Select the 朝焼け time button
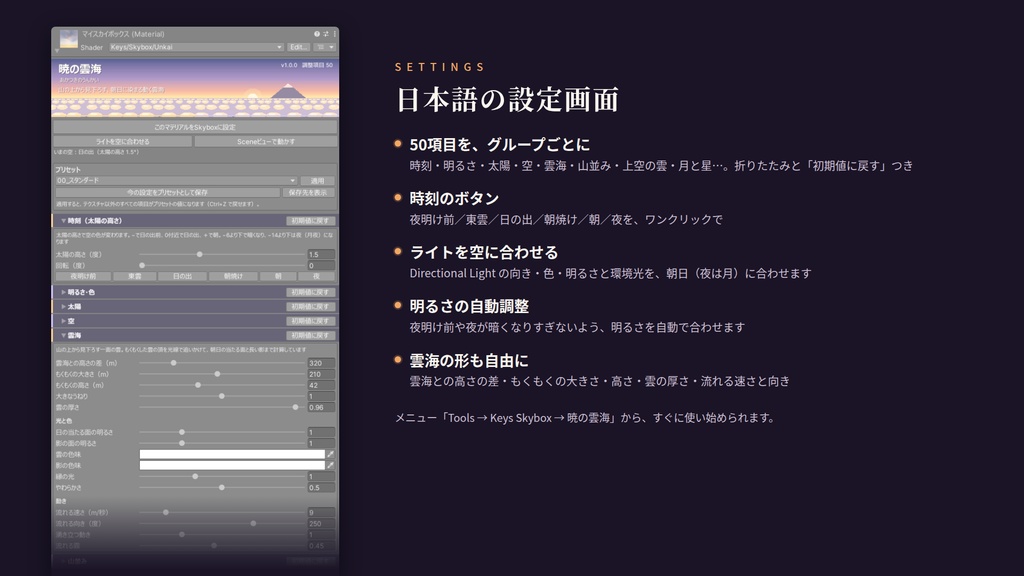Viewport: 1024px width, 576px height. (233, 276)
